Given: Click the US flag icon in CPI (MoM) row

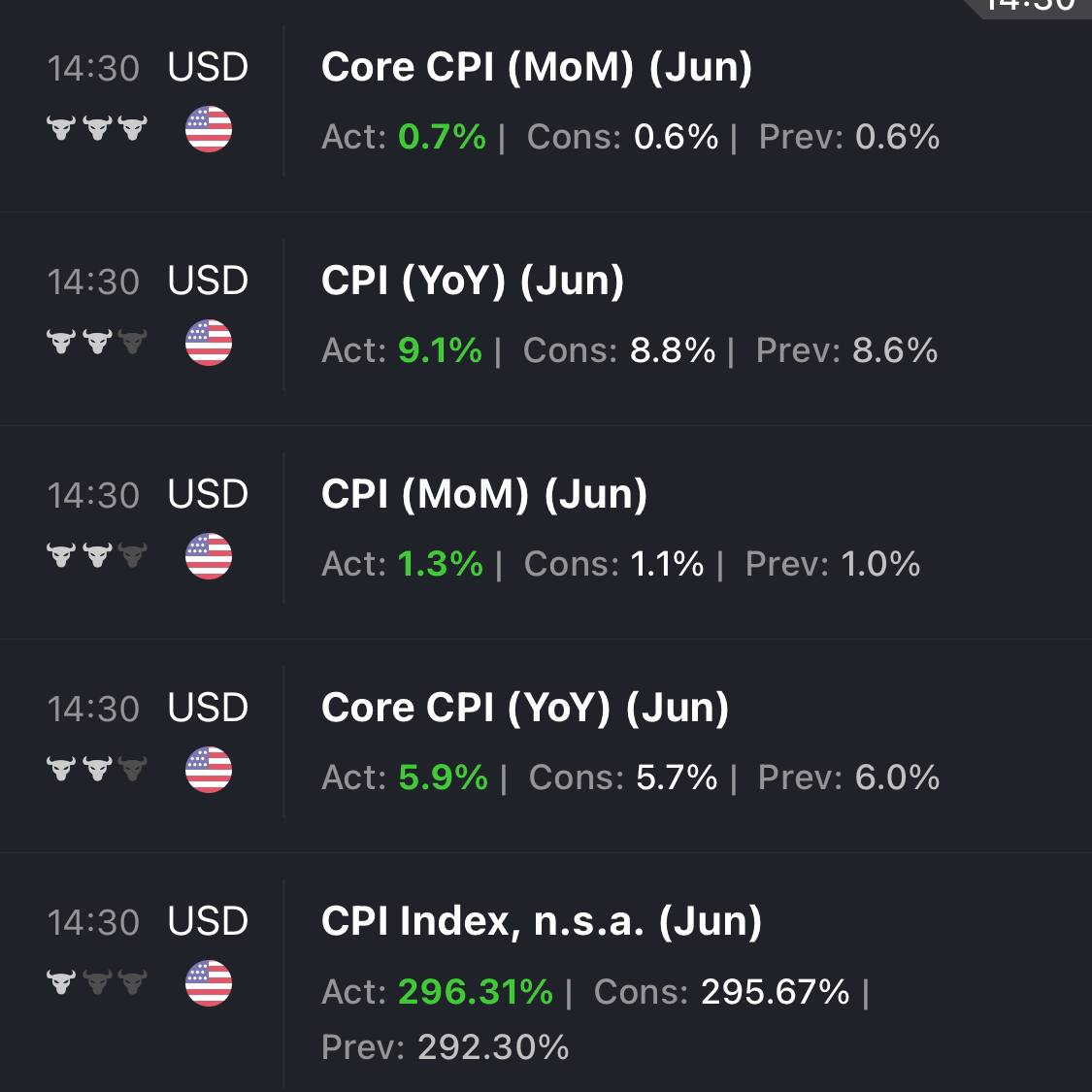Looking at the screenshot, I should pyautogui.click(x=209, y=556).
